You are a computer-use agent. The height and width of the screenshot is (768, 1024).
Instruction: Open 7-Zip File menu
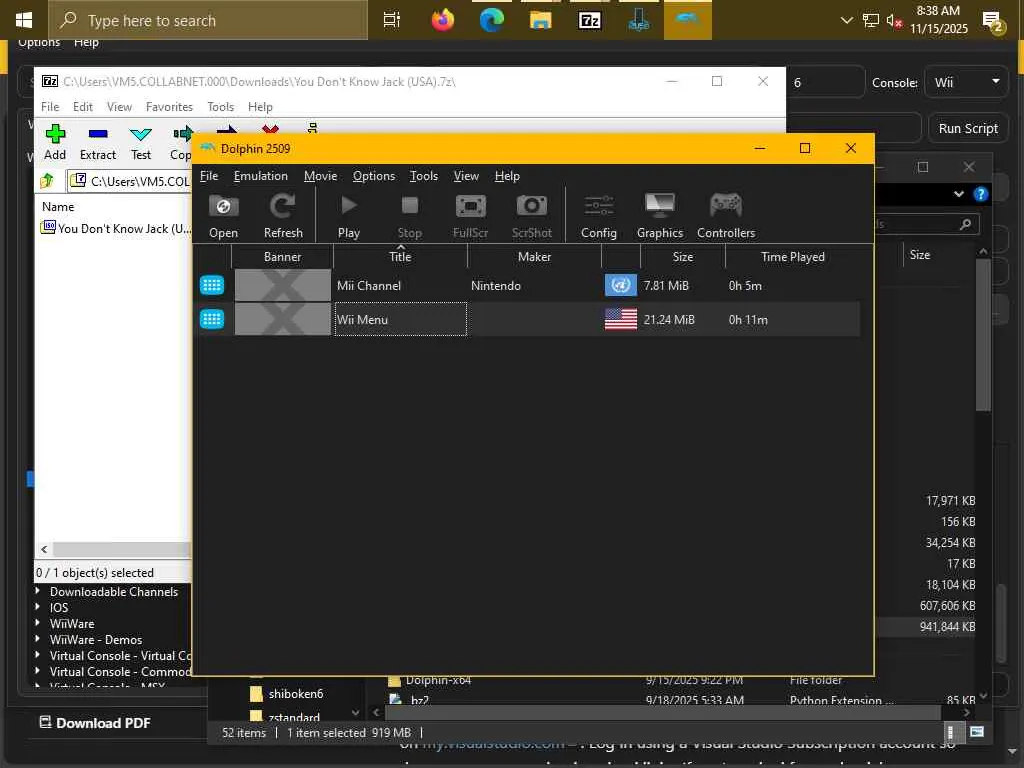tap(50, 106)
